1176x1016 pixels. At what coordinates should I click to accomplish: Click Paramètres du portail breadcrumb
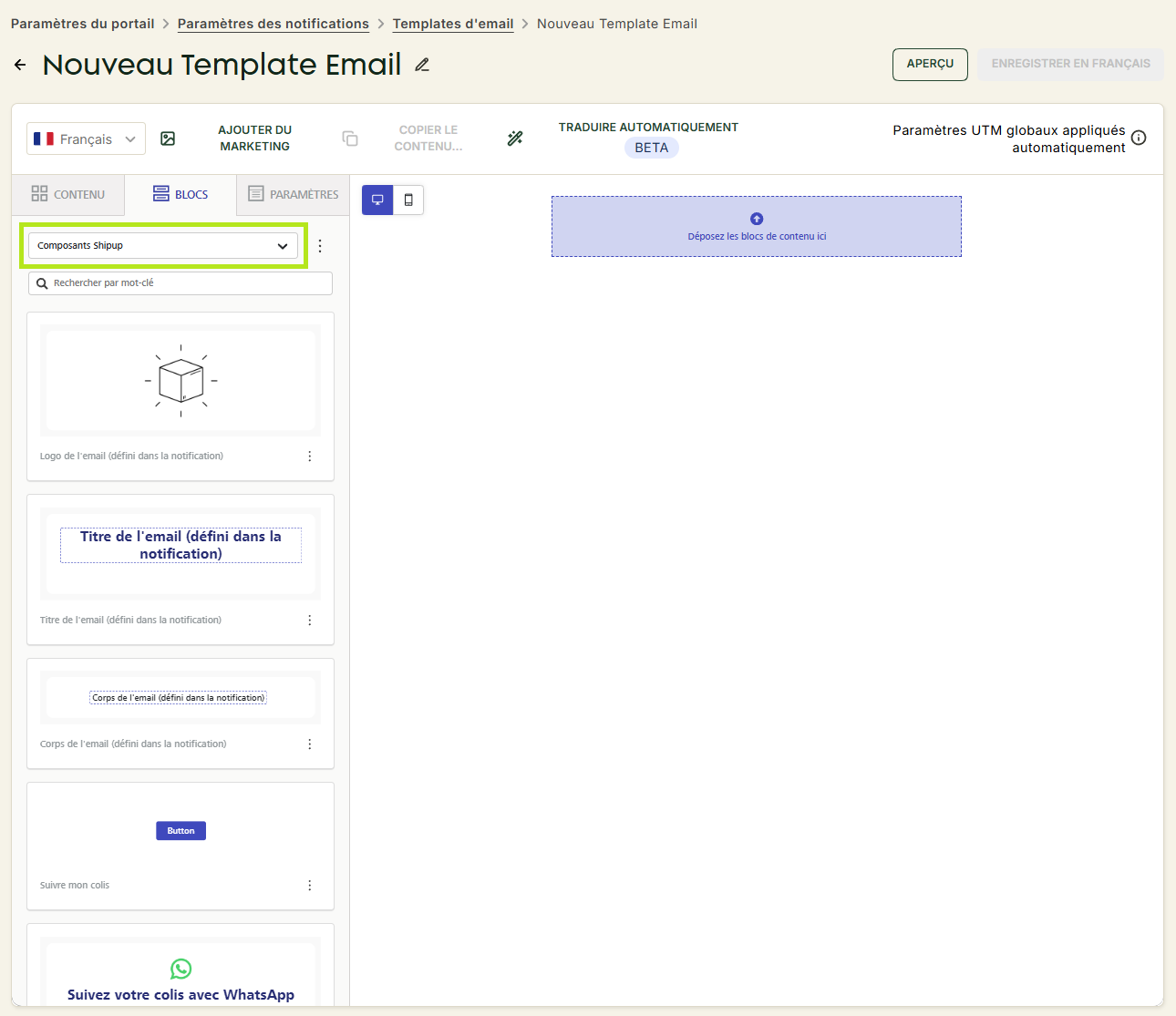(83, 24)
